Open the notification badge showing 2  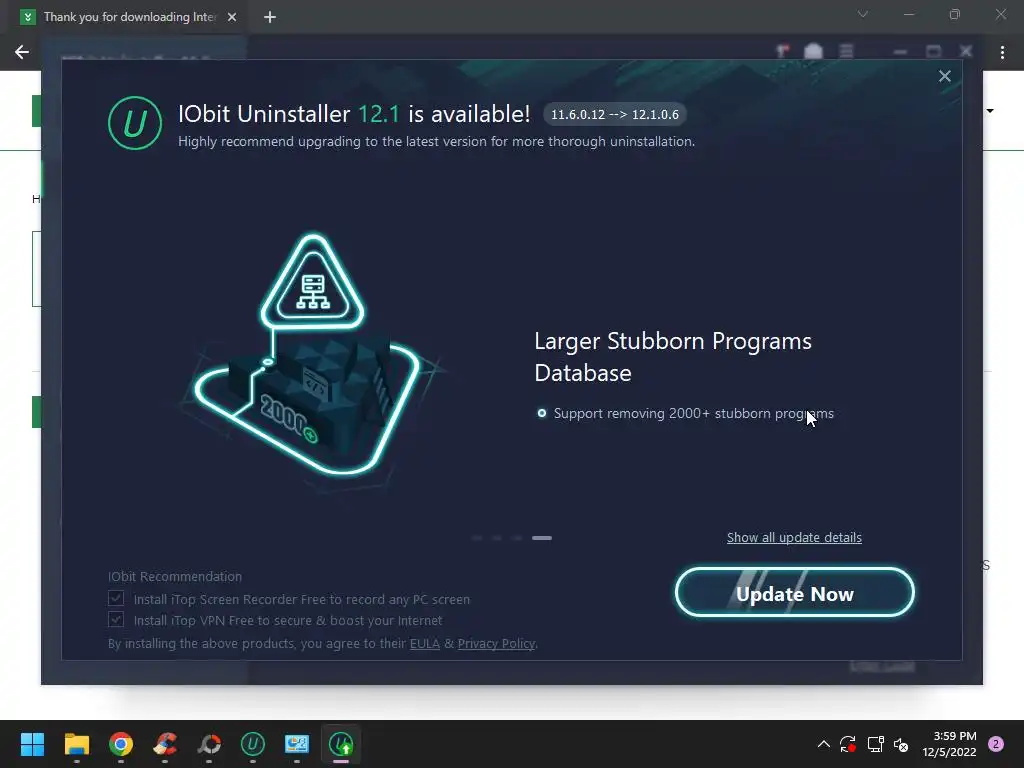(x=996, y=744)
